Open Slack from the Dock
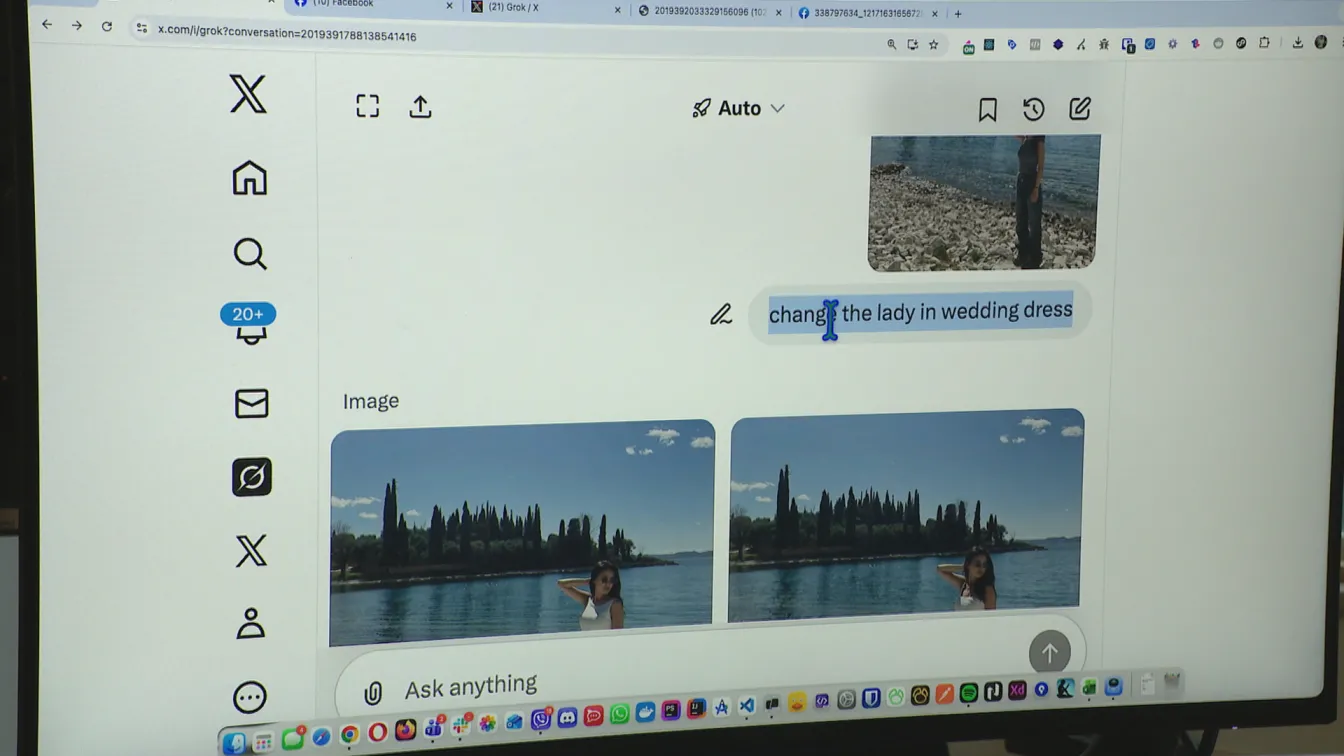The image size is (1344, 756). 461,725
